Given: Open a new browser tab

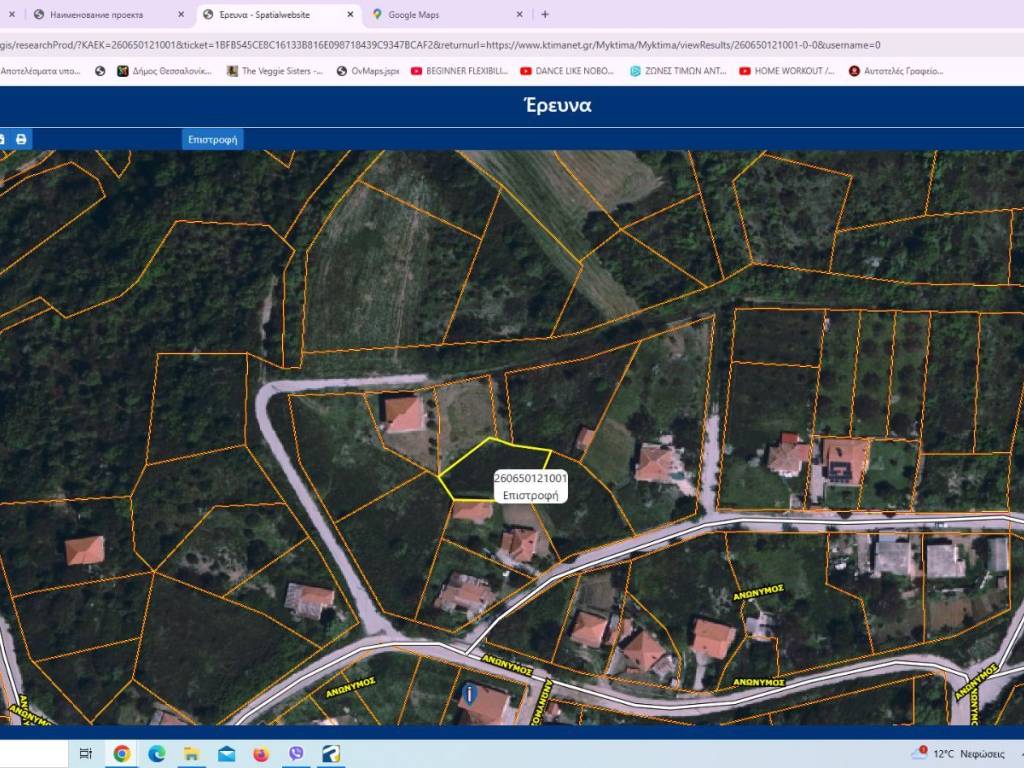Looking at the screenshot, I should click(x=544, y=15).
